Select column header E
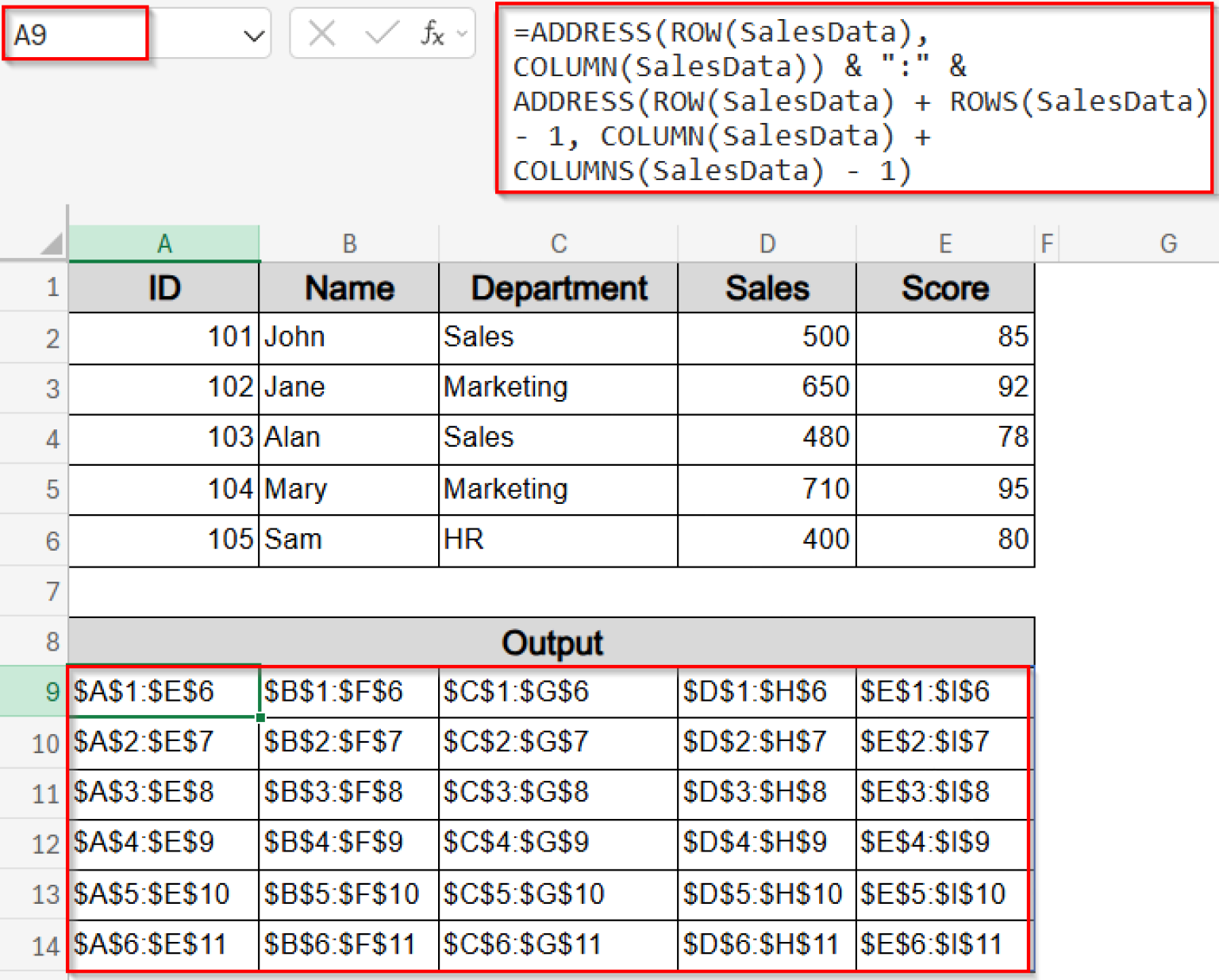The image size is (1219, 980). pos(944,243)
